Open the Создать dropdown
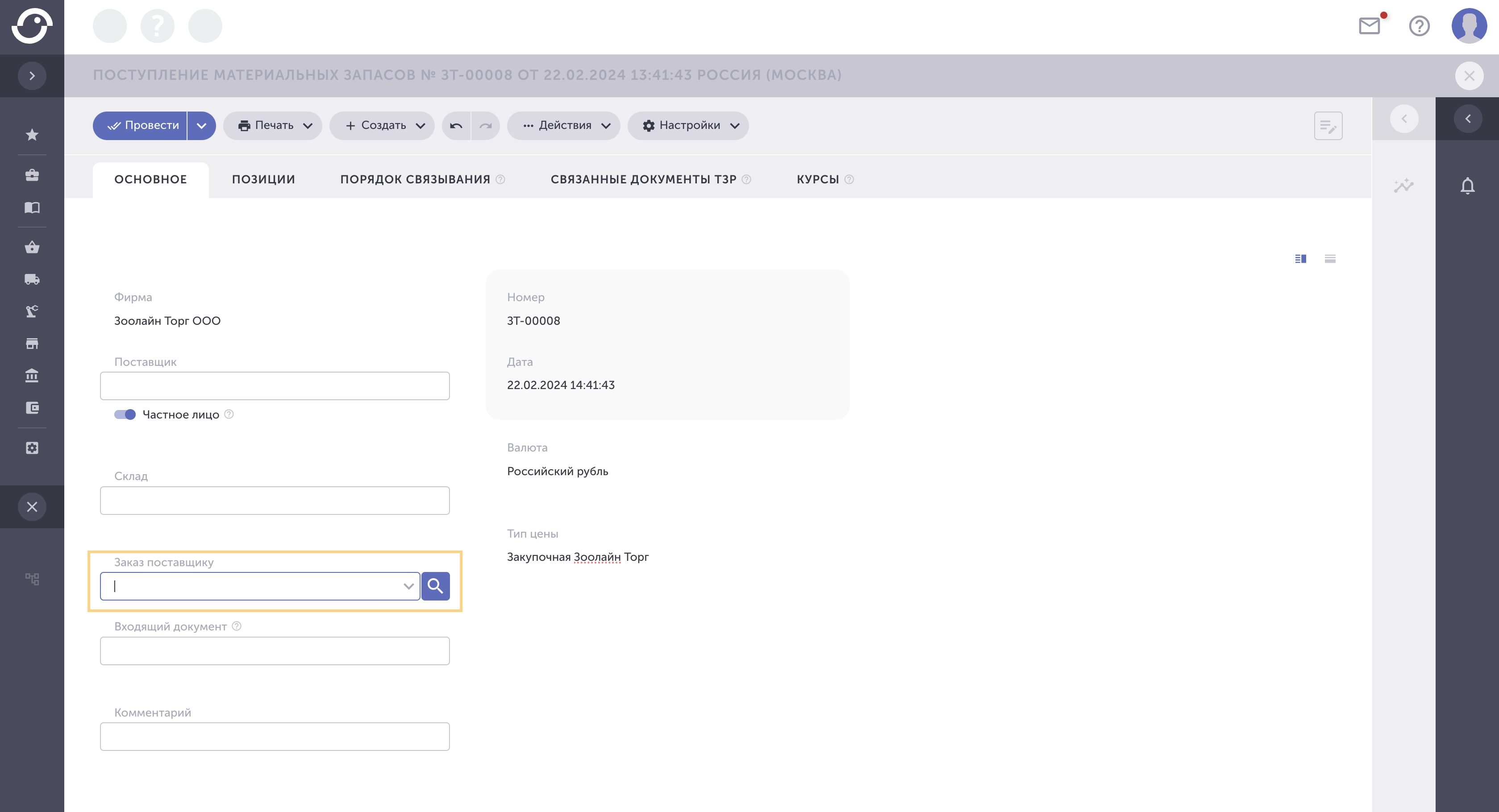The width and height of the screenshot is (1499, 812). coord(382,126)
